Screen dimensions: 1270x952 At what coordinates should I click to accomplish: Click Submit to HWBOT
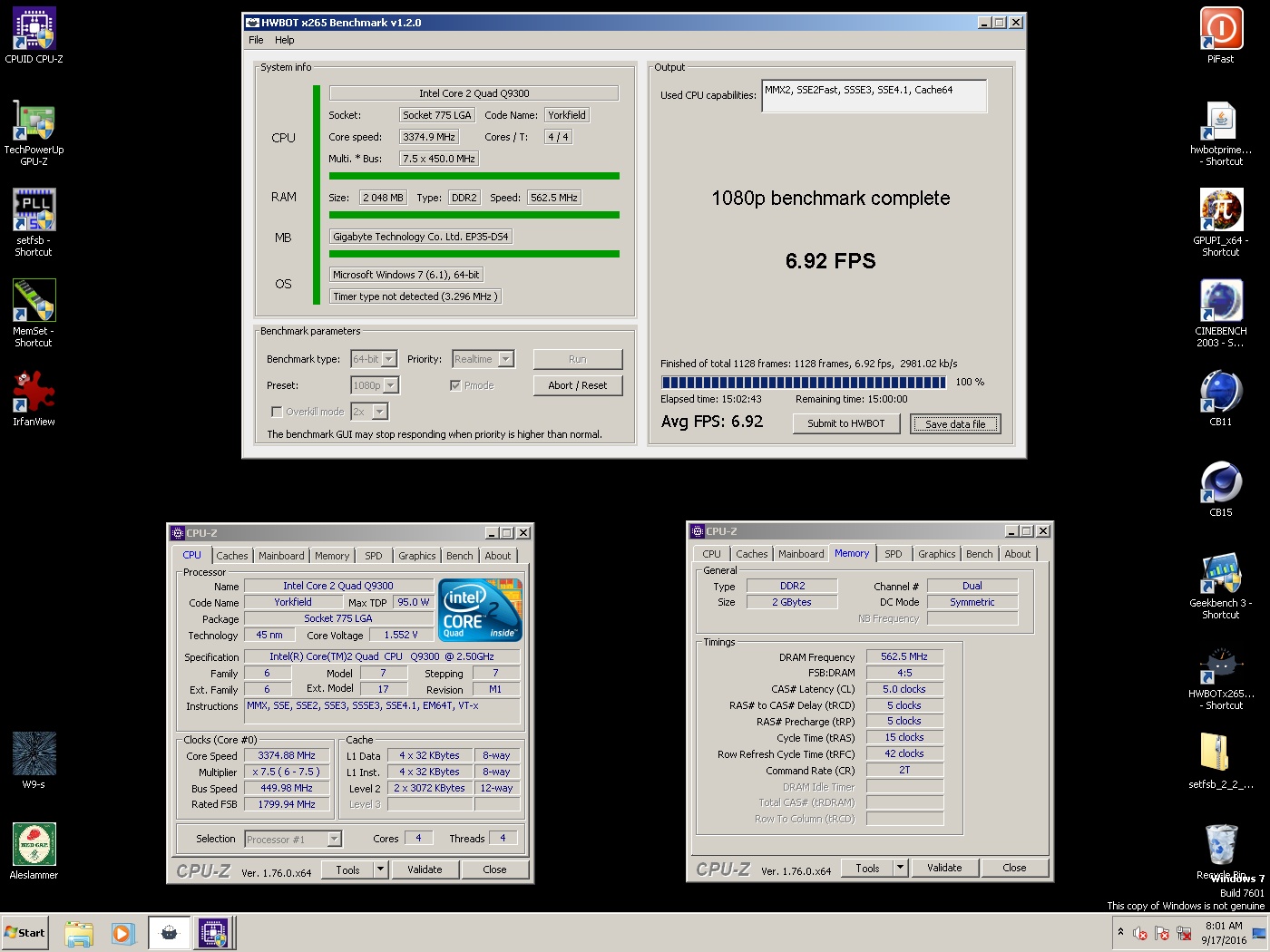coord(846,423)
